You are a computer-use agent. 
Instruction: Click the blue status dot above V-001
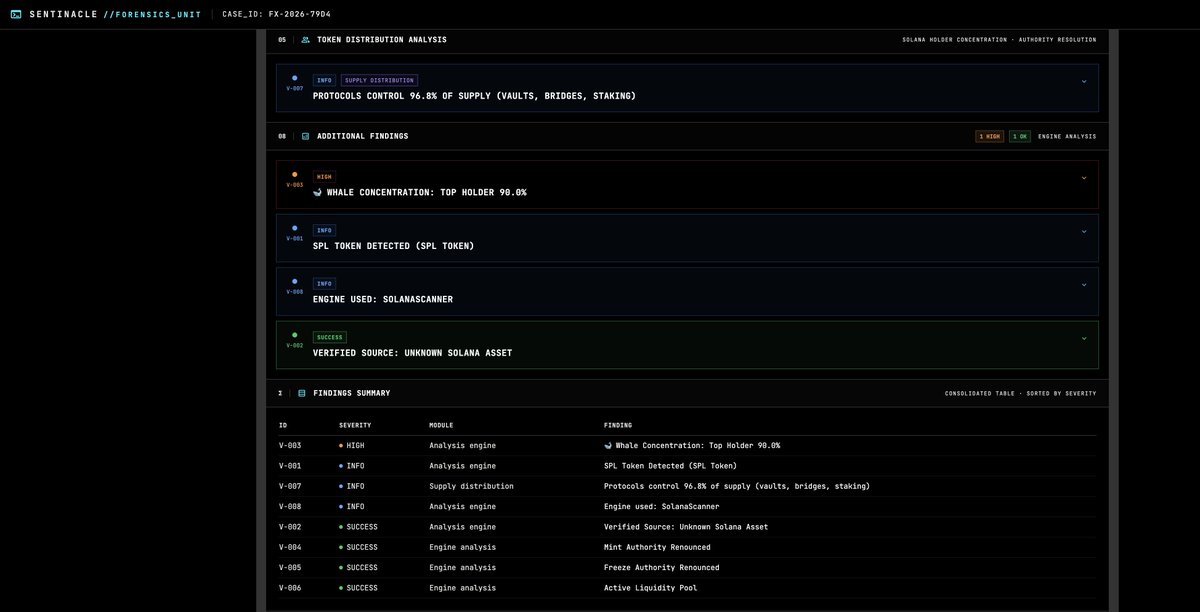click(x=294, y=228)
